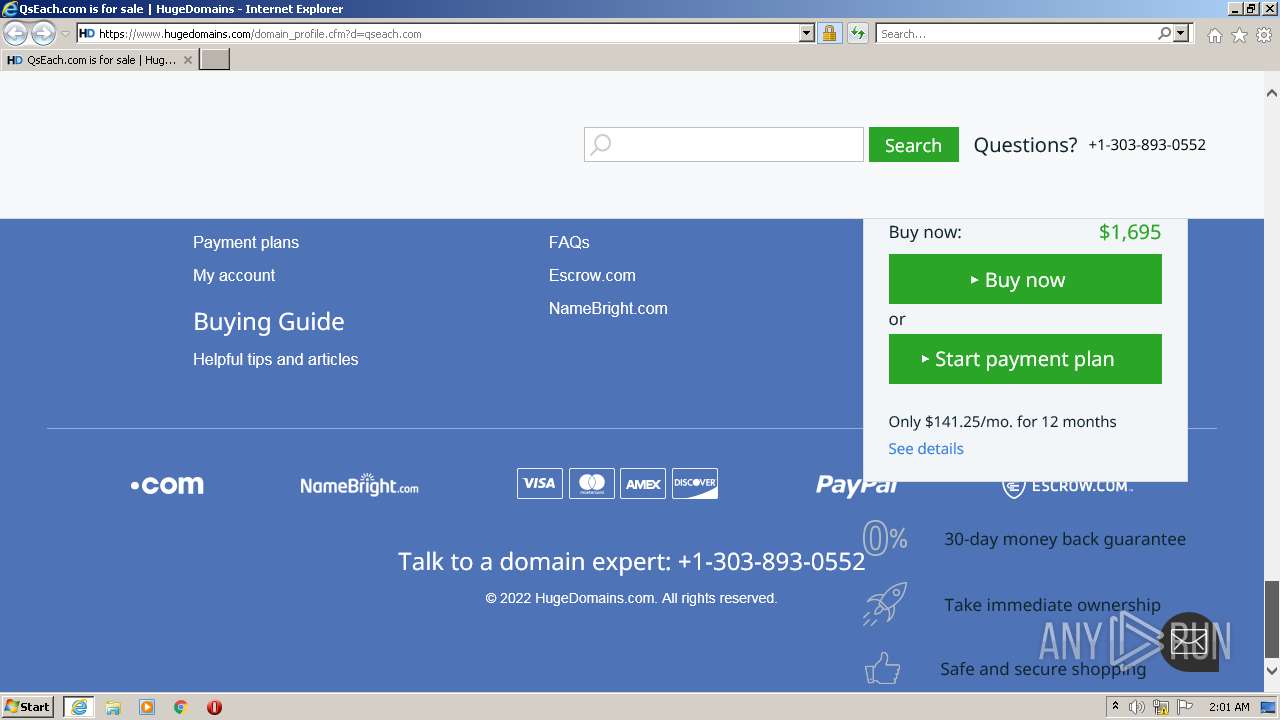Image resolution: width=1280 pixels, height=720 pixels.
Task: Open the FAQs link
Action: (569, 242)
